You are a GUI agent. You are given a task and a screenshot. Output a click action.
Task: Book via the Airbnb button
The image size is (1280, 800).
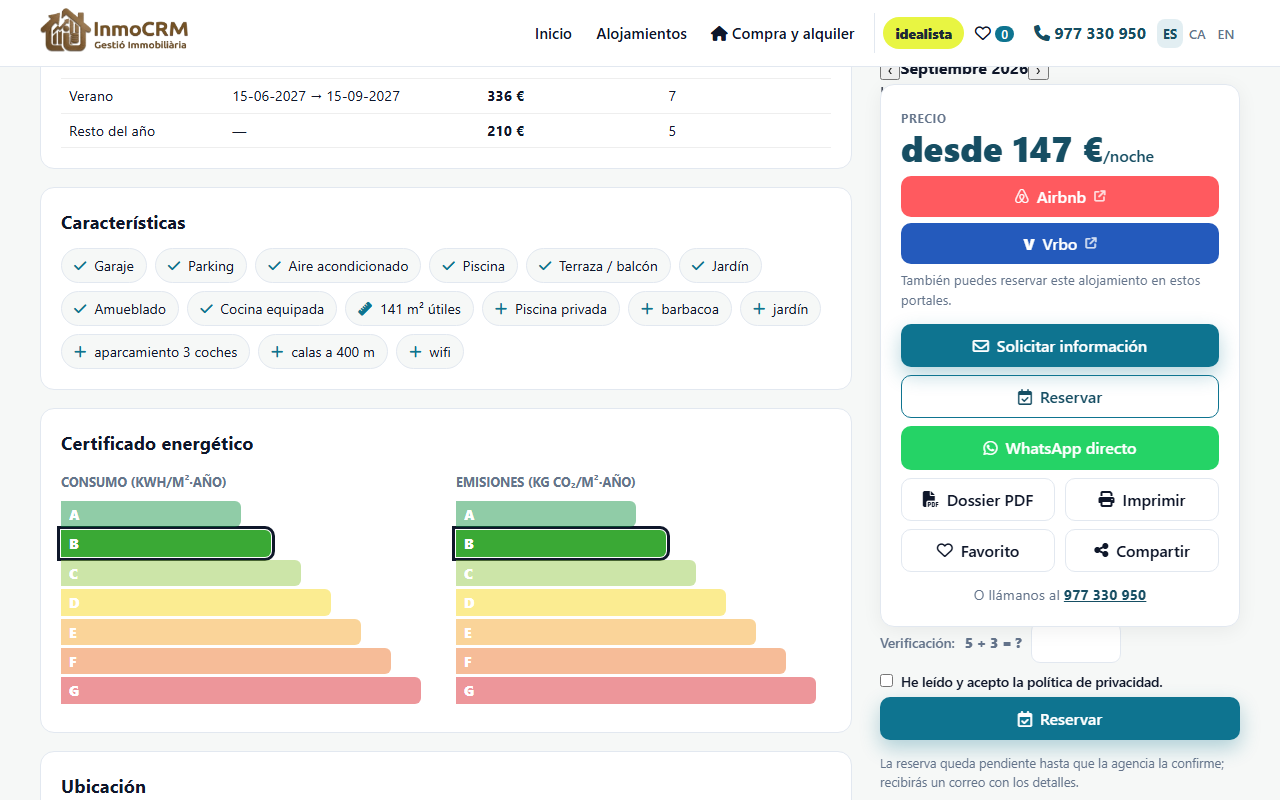[x=1060, y=197]
